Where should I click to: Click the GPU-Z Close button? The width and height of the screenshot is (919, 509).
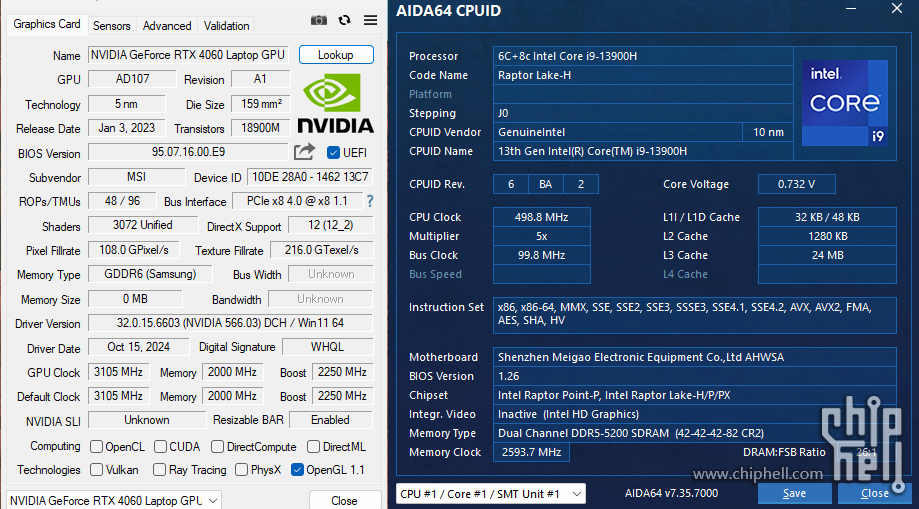click(344, 500)
